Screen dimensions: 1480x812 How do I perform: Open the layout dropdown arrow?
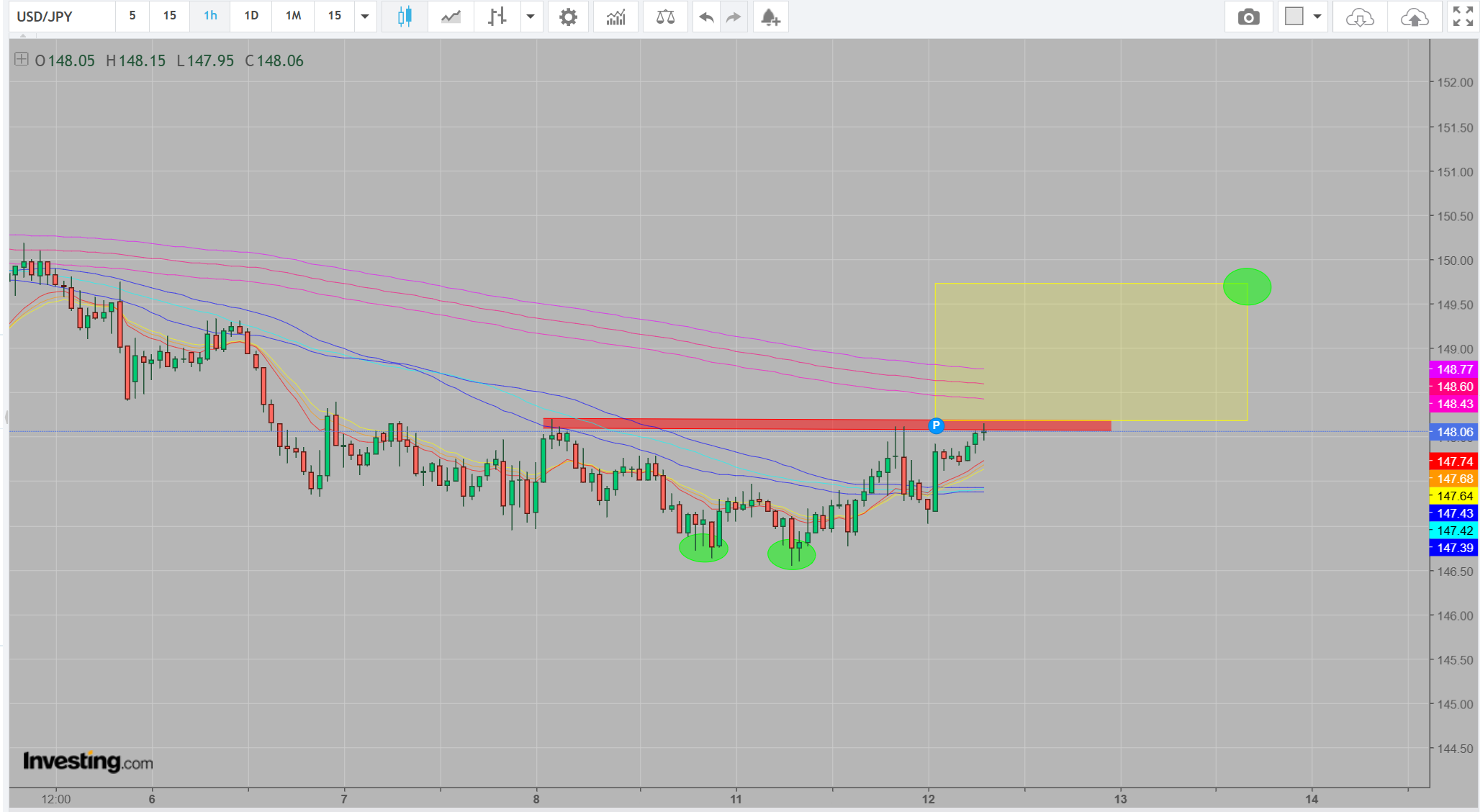[1317, 17]
